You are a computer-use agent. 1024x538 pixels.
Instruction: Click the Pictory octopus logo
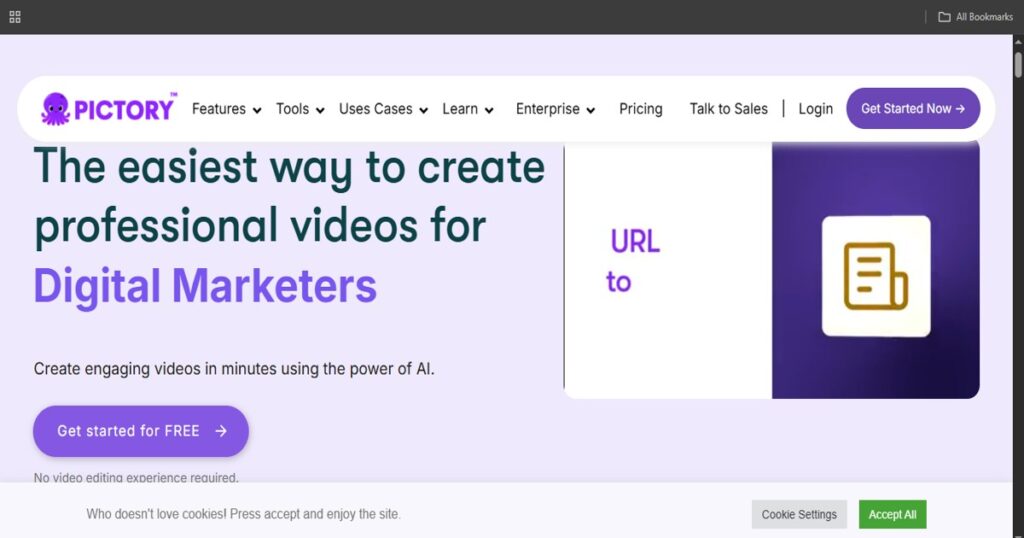click(108, 108)
